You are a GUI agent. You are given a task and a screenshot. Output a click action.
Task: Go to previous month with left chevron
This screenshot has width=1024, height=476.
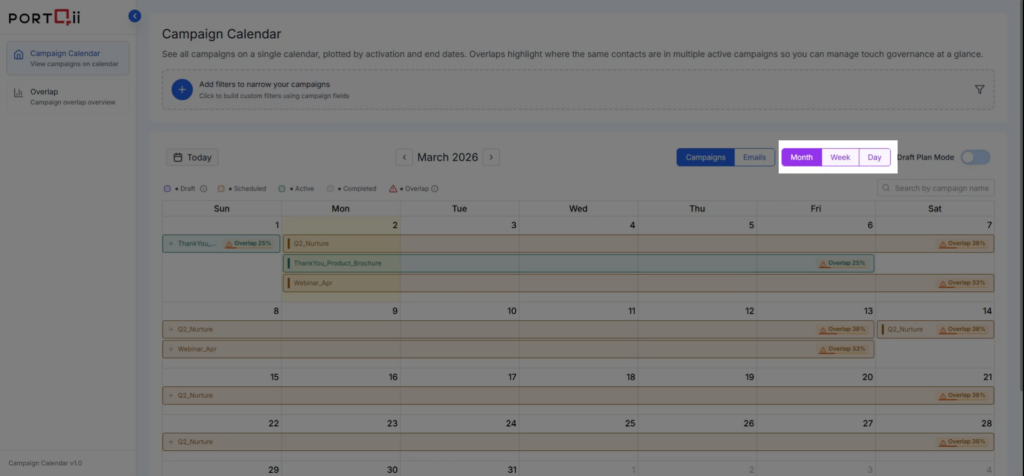[x=404, y=157]
